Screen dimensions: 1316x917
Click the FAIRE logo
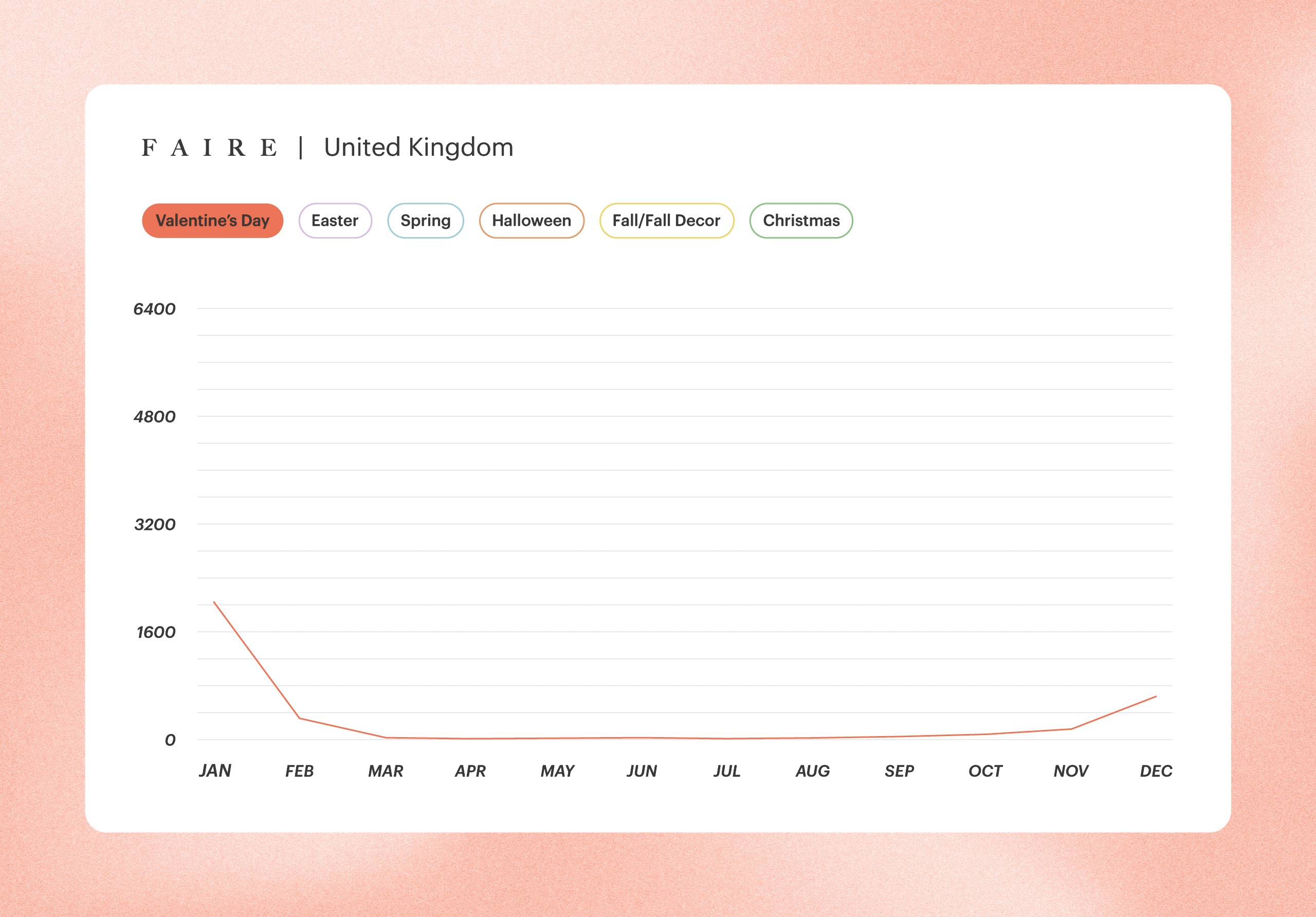[209, 148]
